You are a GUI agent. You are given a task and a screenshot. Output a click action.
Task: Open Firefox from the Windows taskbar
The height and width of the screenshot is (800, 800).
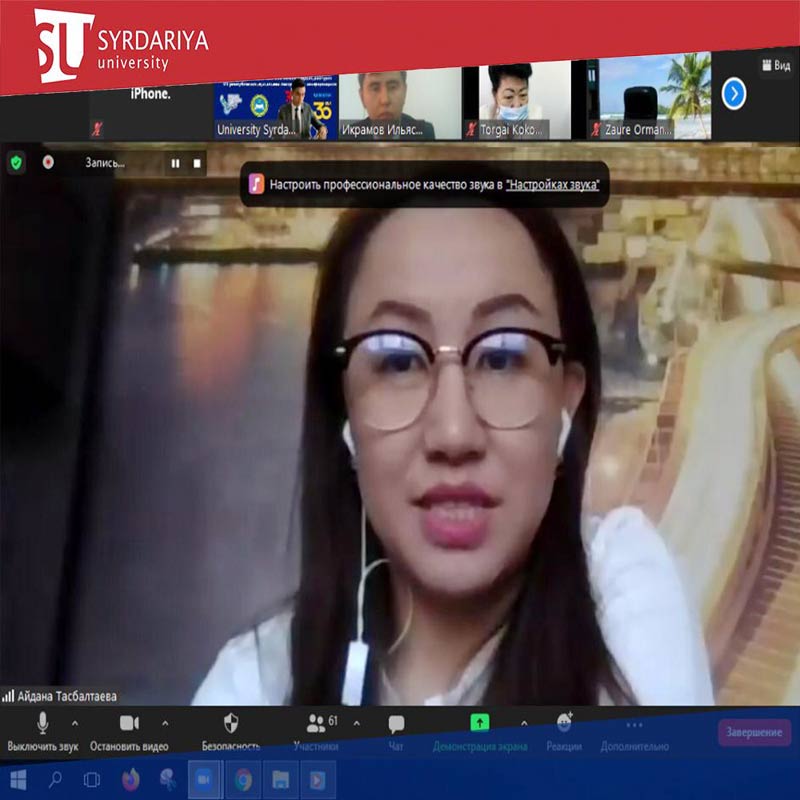tap(130, 778)
